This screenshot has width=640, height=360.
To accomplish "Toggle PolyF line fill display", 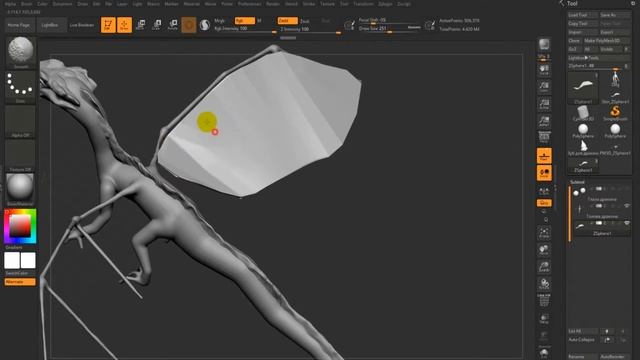I will [x=544, y=301].
